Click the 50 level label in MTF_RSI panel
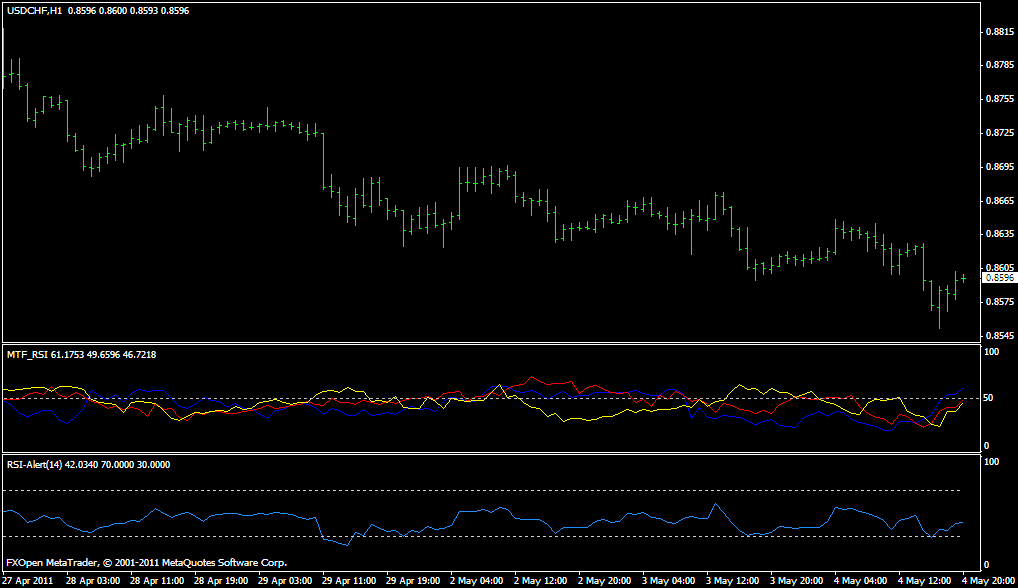 pyautogui.click(x=988, y=398)
